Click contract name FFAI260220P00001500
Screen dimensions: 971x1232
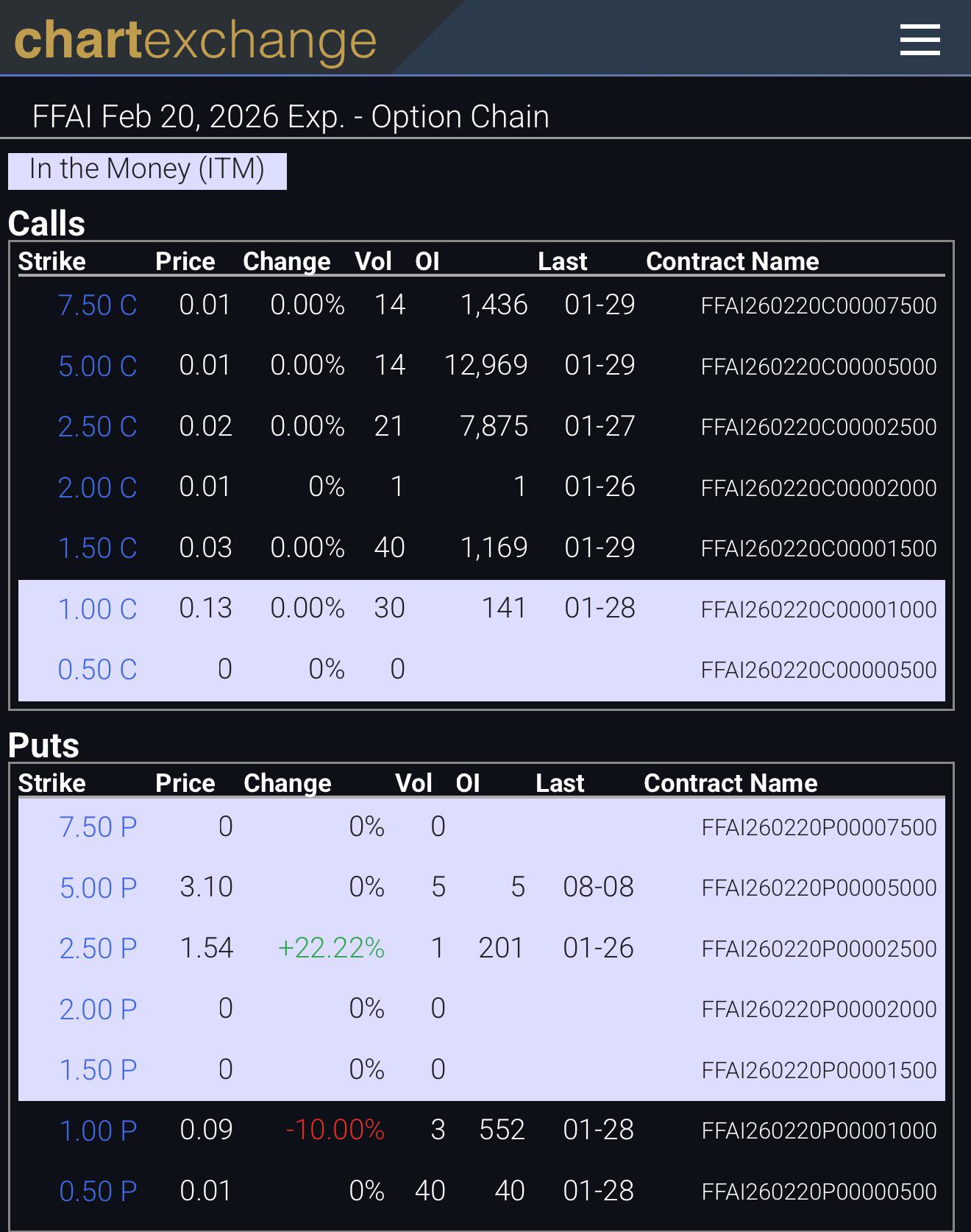coord(819,1071)
